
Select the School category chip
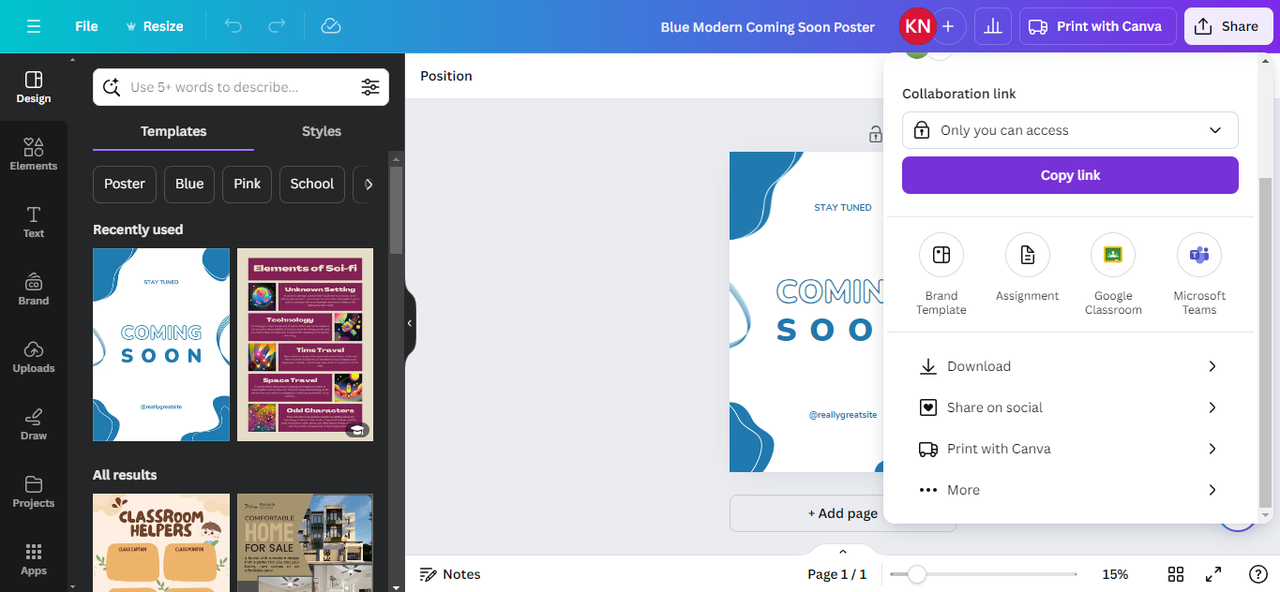click(312, 184)
